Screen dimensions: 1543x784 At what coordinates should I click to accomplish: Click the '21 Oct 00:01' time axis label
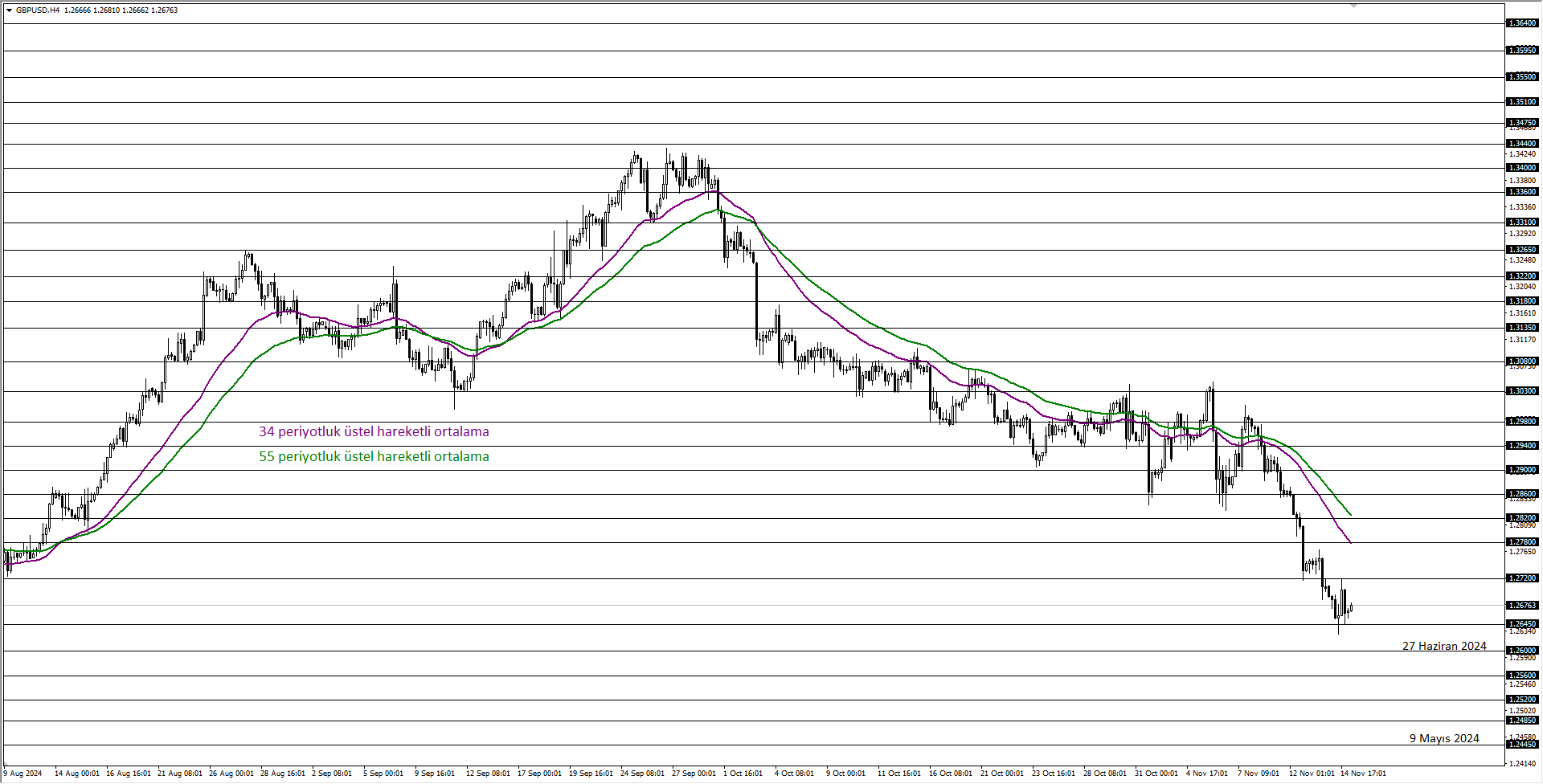(1002, 774)
